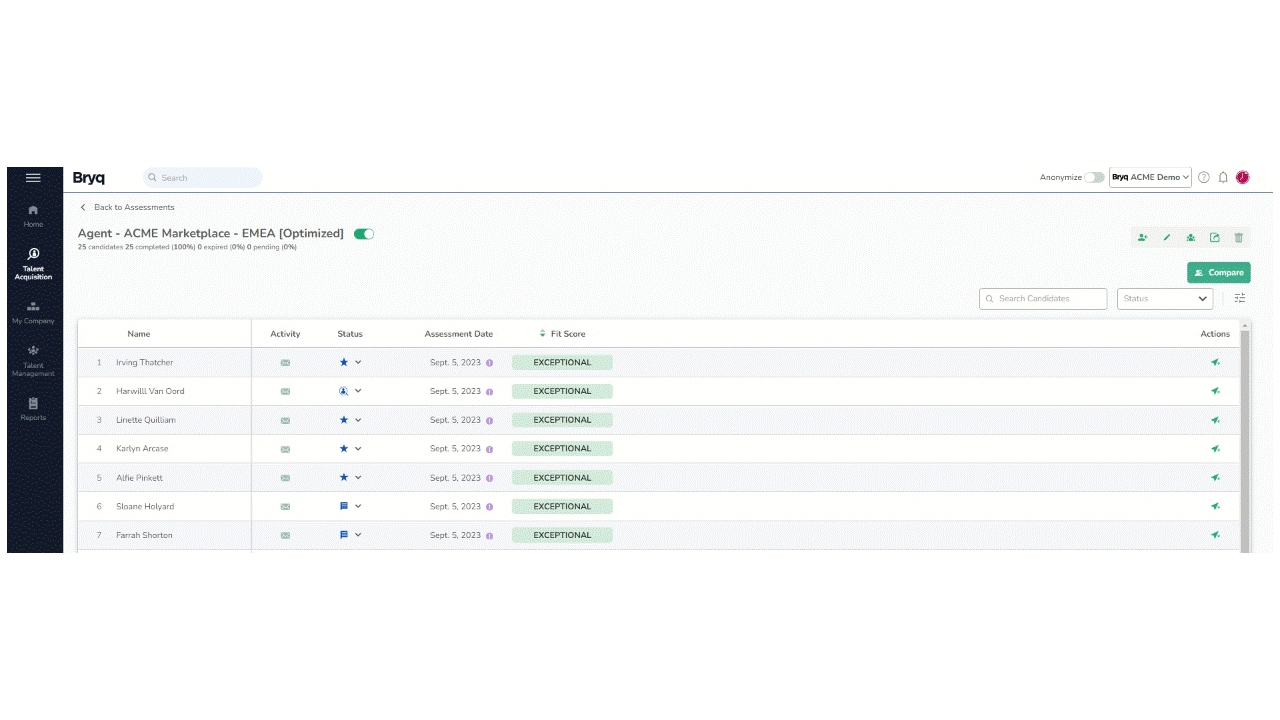Click the pencil edit assessment icon
Image resolution: width=1280 pixels, height=720 pixels.
(1167, 238)
